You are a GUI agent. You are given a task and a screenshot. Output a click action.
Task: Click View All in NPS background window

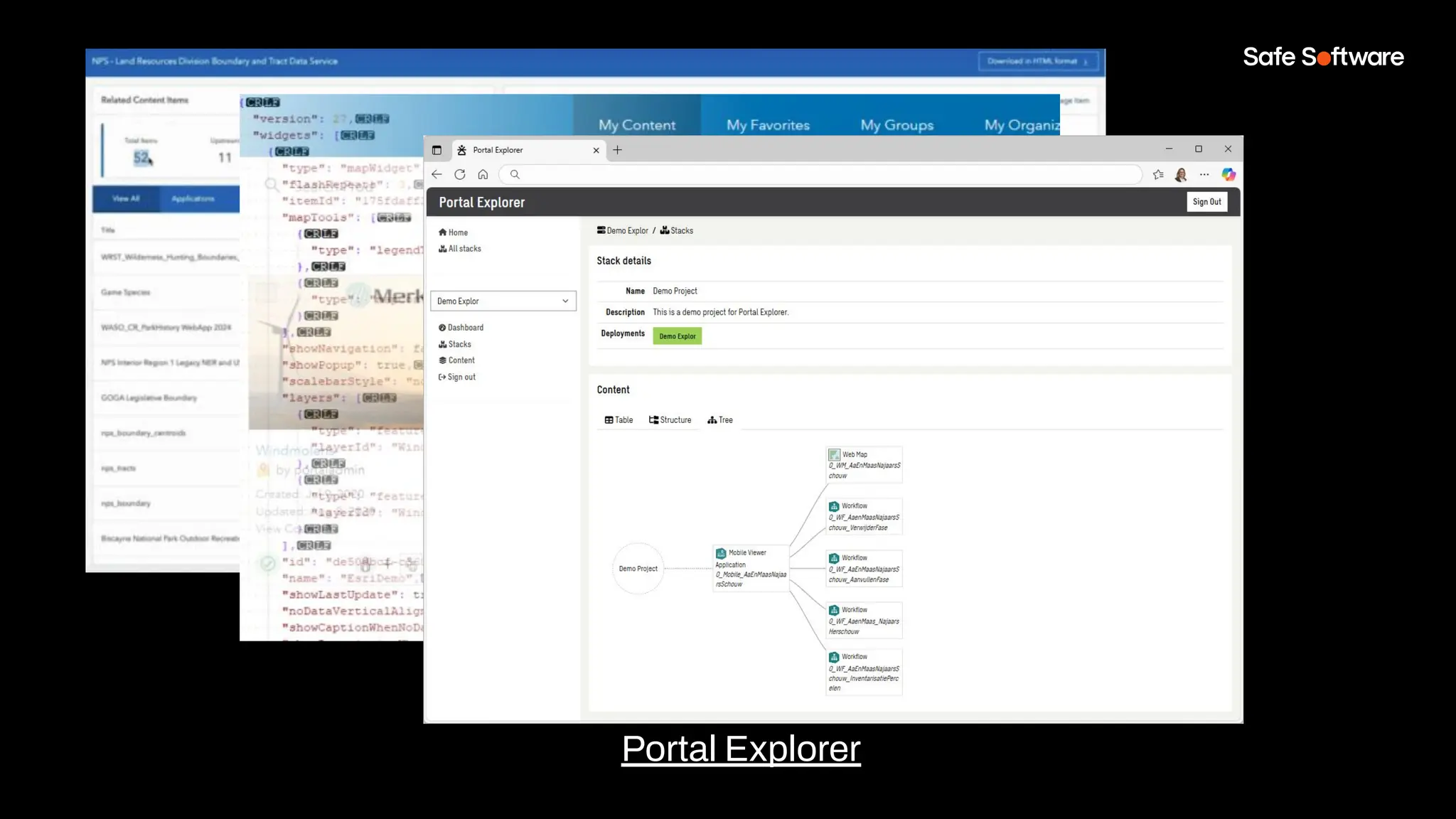coord(126,198)
